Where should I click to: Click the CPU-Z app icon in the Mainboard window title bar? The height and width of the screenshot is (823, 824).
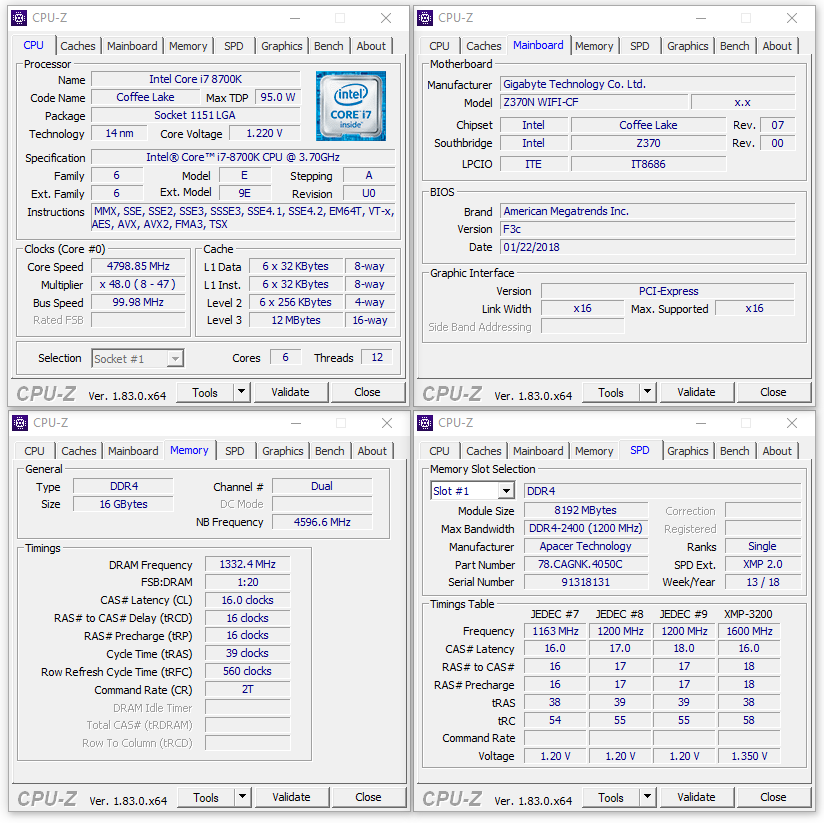coord(425,18)
